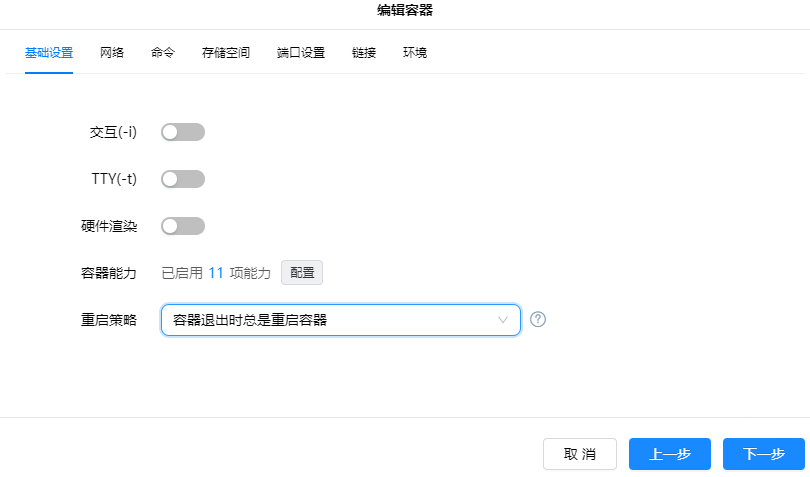This screenshot has width=810, height=477.
Task: Click the blue 11 enabled capabilities number
Action: point(216,273)
